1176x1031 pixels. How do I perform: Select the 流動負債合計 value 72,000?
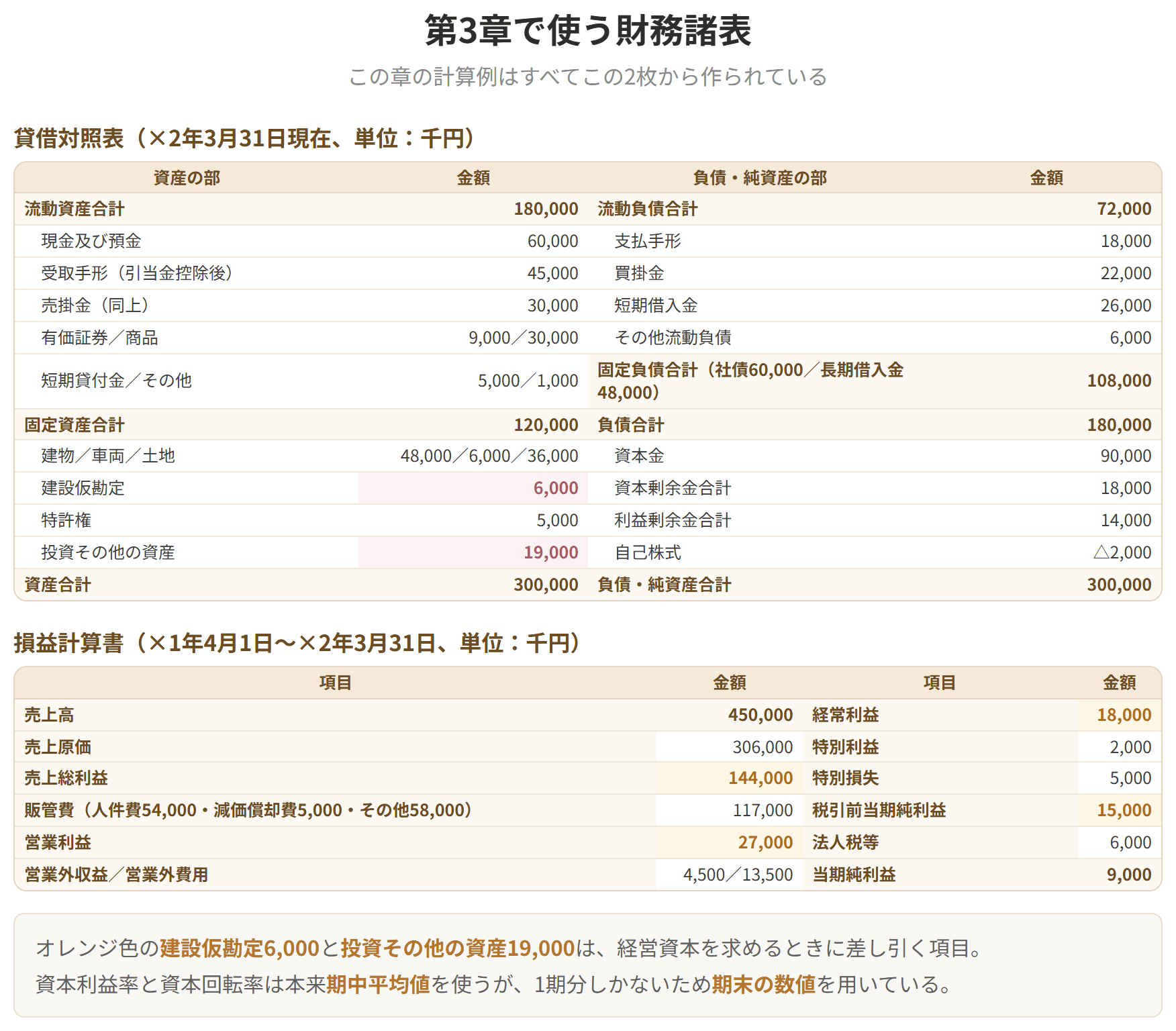[x=1124, y=209]
